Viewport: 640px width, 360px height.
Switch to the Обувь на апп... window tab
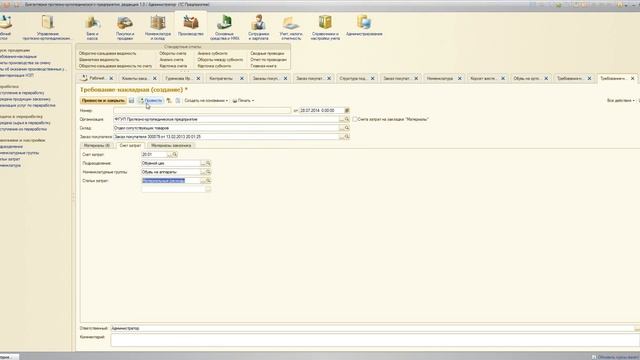click(527, 78)
